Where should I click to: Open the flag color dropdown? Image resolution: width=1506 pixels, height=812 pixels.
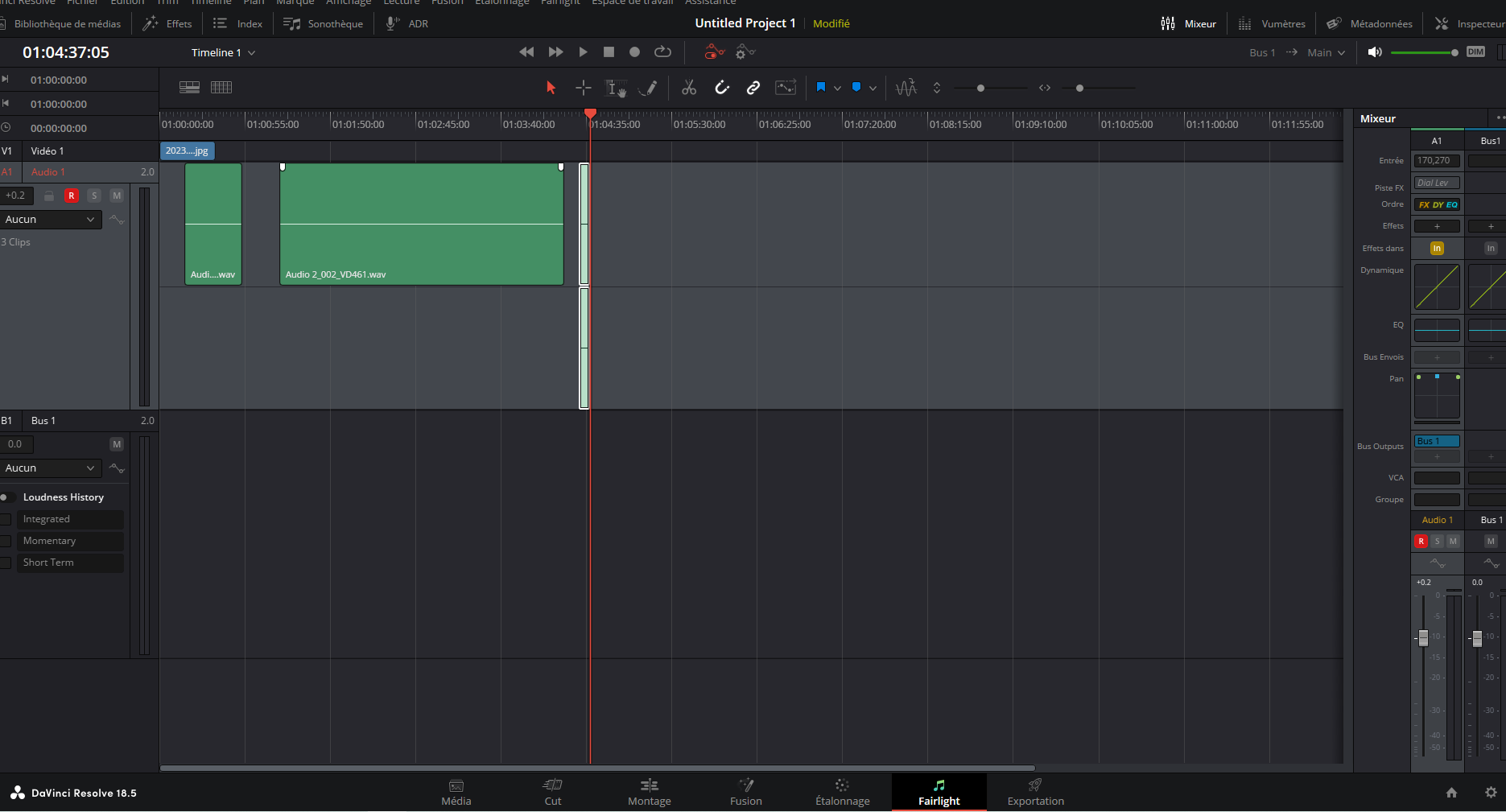pyautogui.click(x=837, y=88)
